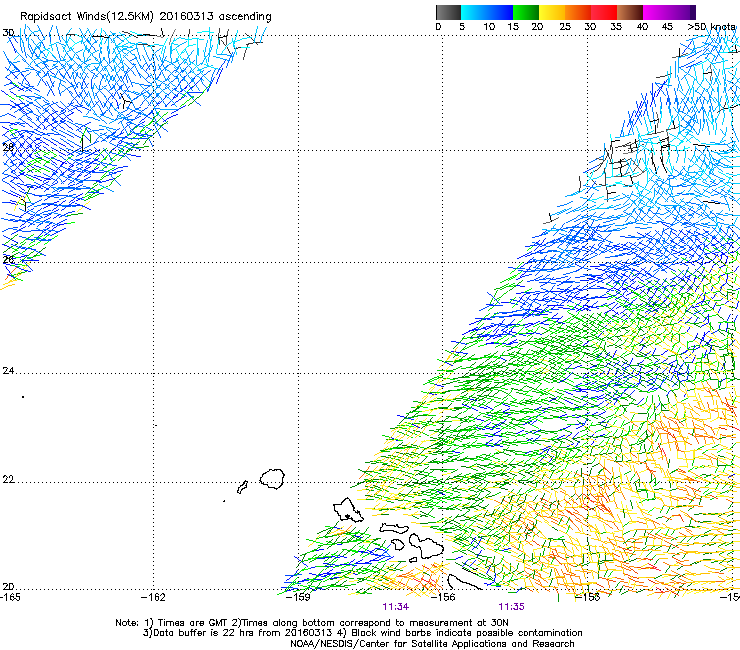The height and width of the screenshot is (650, 740).
Task: Click the cyan 5-10 knots legend segment
Action: pos(473,12)
